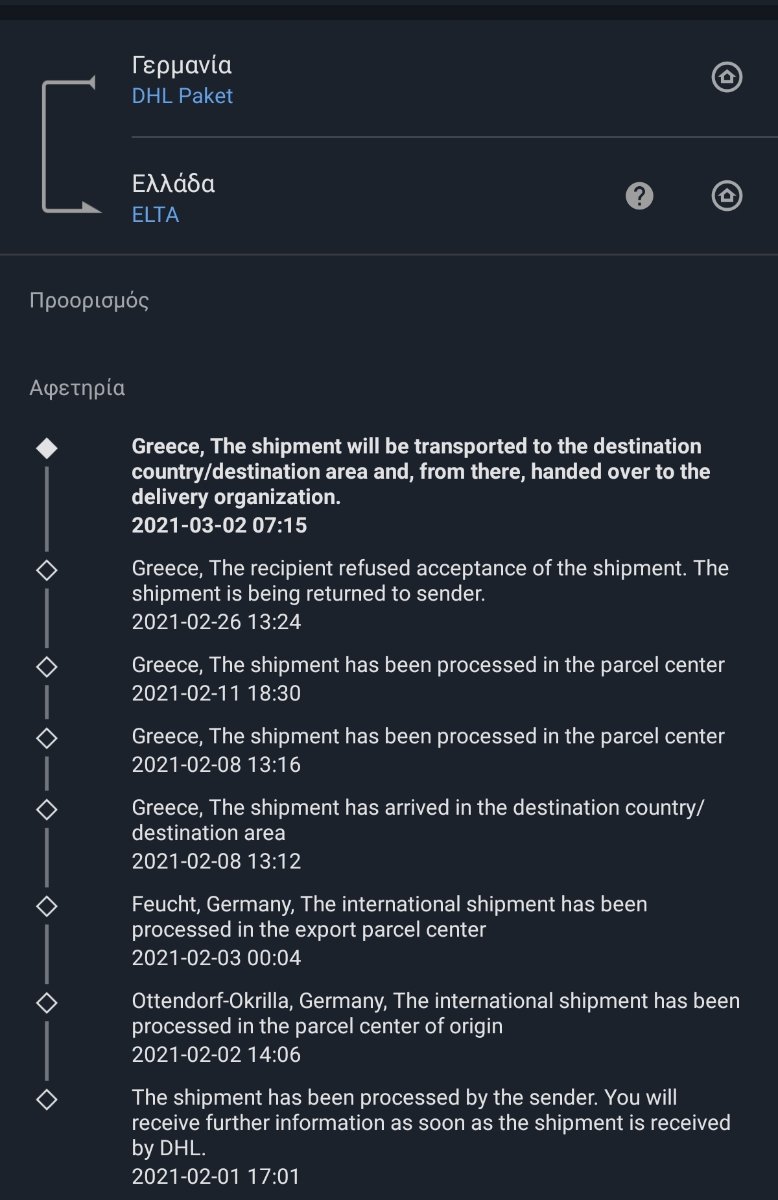This screenshot has width=778, height=1200.
Task: Select the Feucht, Germany event description text
Action: click(390, 917)
